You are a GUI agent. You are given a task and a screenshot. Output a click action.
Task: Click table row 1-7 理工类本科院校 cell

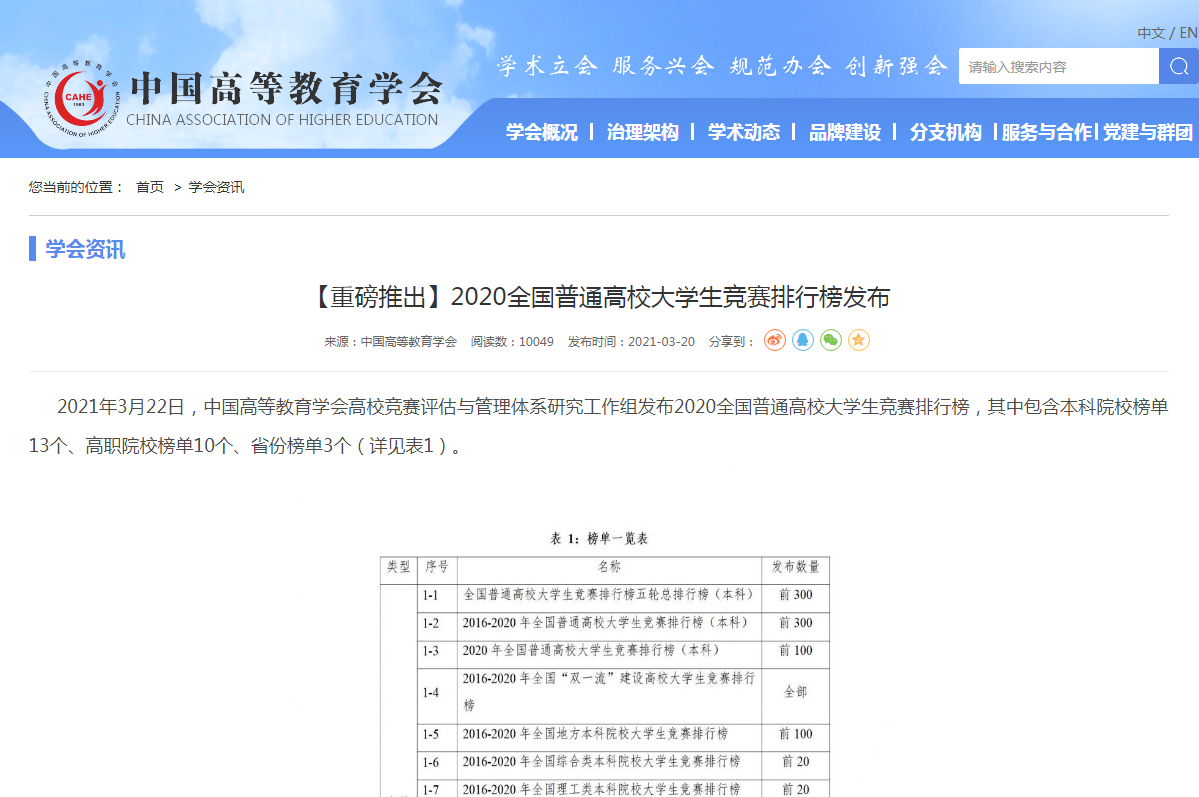609,789
